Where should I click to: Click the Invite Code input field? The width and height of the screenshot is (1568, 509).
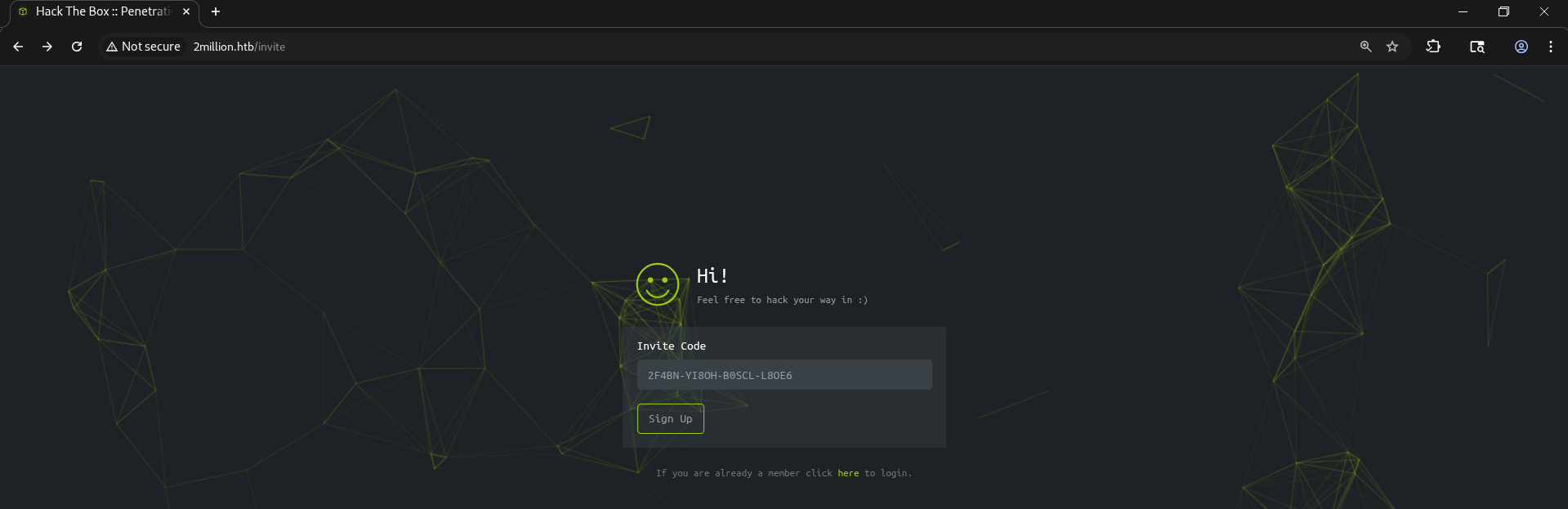[784, 375]
